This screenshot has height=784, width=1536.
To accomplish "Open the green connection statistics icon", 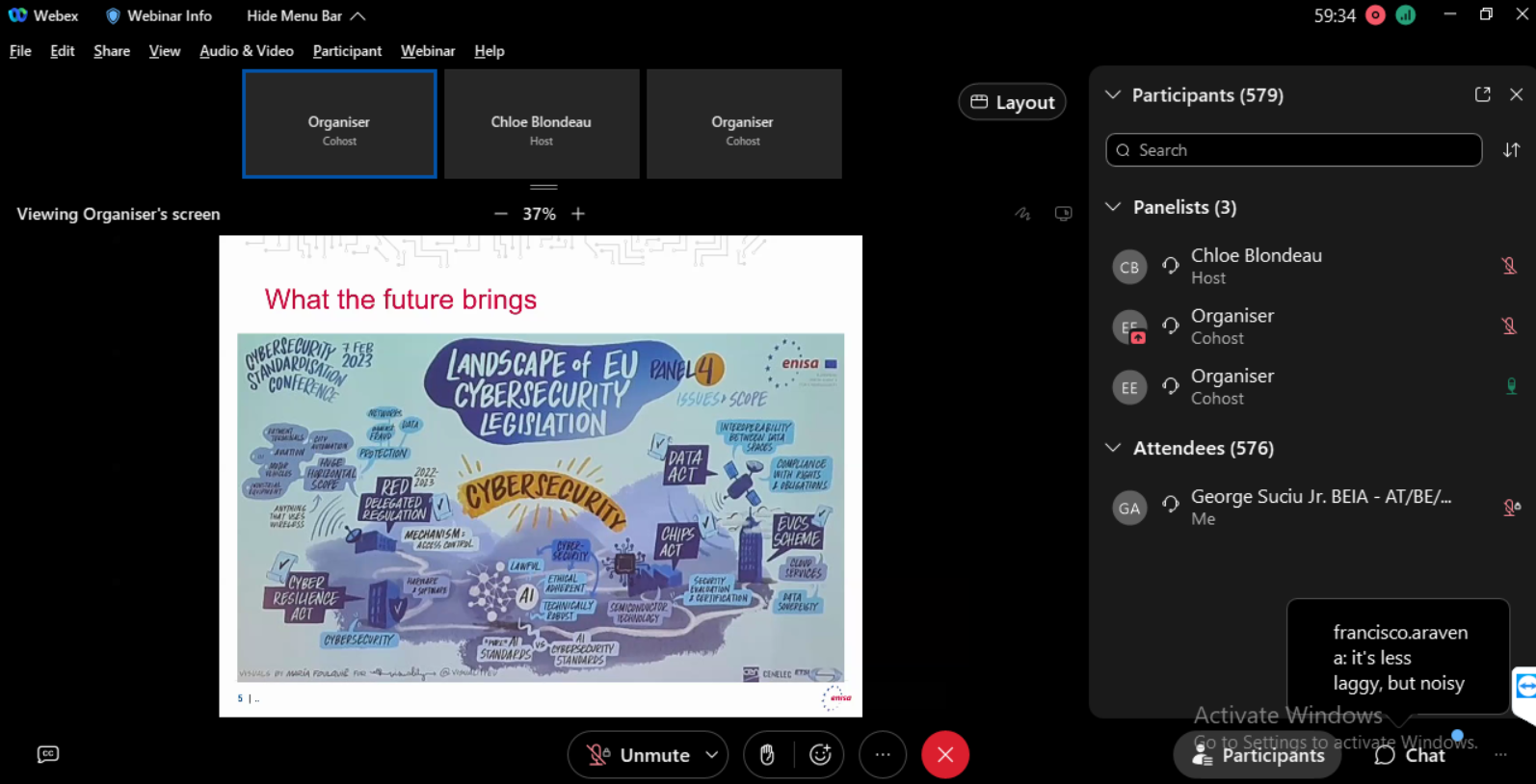I will (1405, 15).
